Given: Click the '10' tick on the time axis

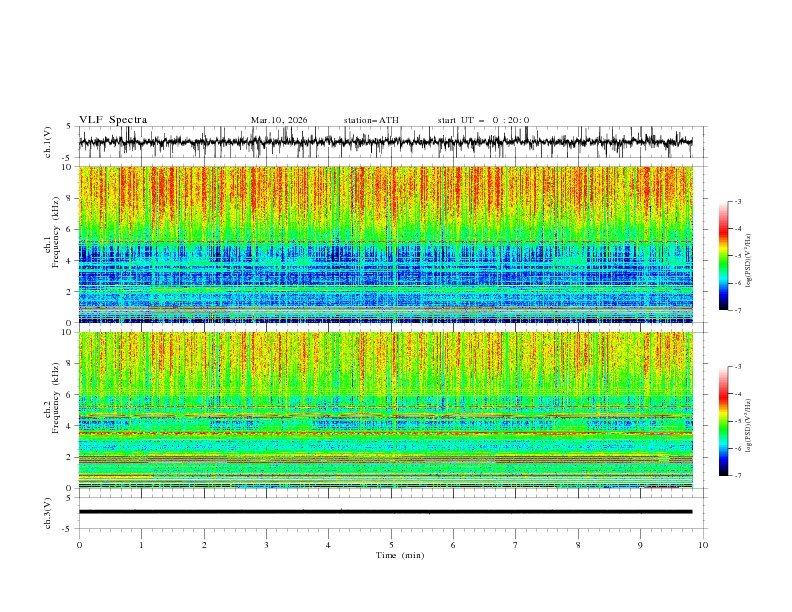Looking at the screenshot, I should point(703,545).
